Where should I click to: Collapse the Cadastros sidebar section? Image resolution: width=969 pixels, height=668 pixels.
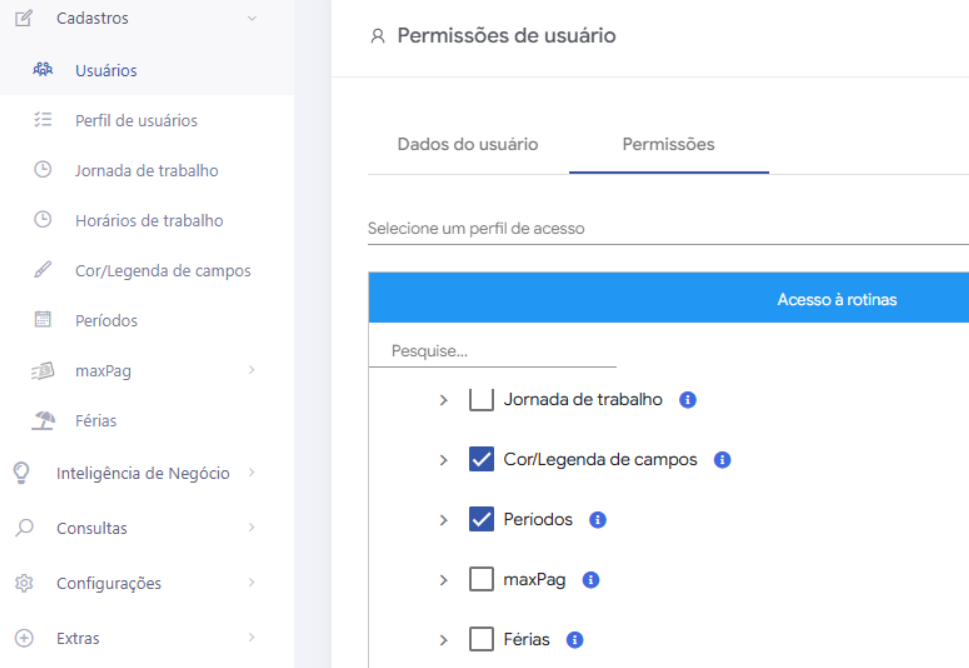(x=251, y=18)
